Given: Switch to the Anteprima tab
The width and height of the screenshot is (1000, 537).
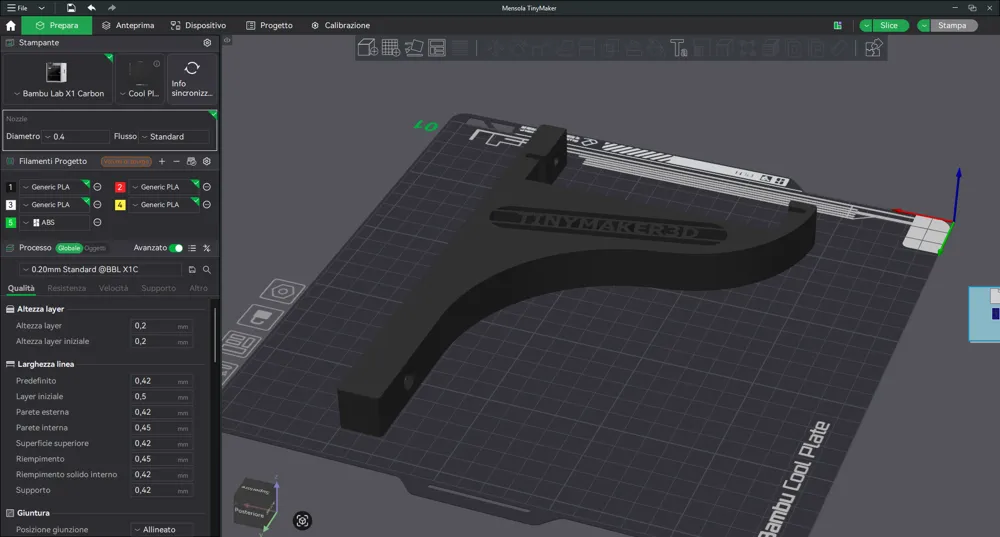Looking at the screenshot, I should [128, 26].
